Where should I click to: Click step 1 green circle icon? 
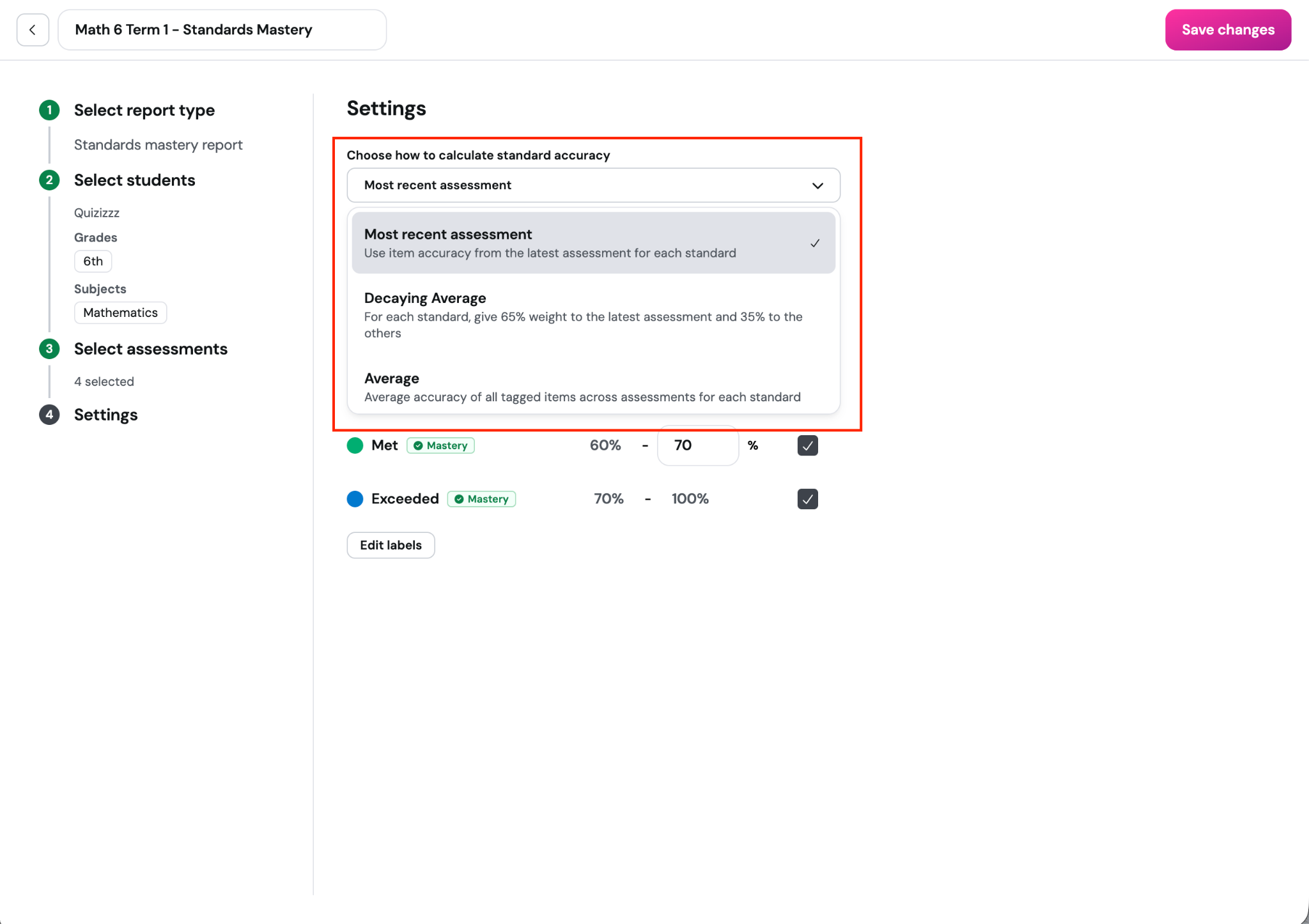(49, 110)
